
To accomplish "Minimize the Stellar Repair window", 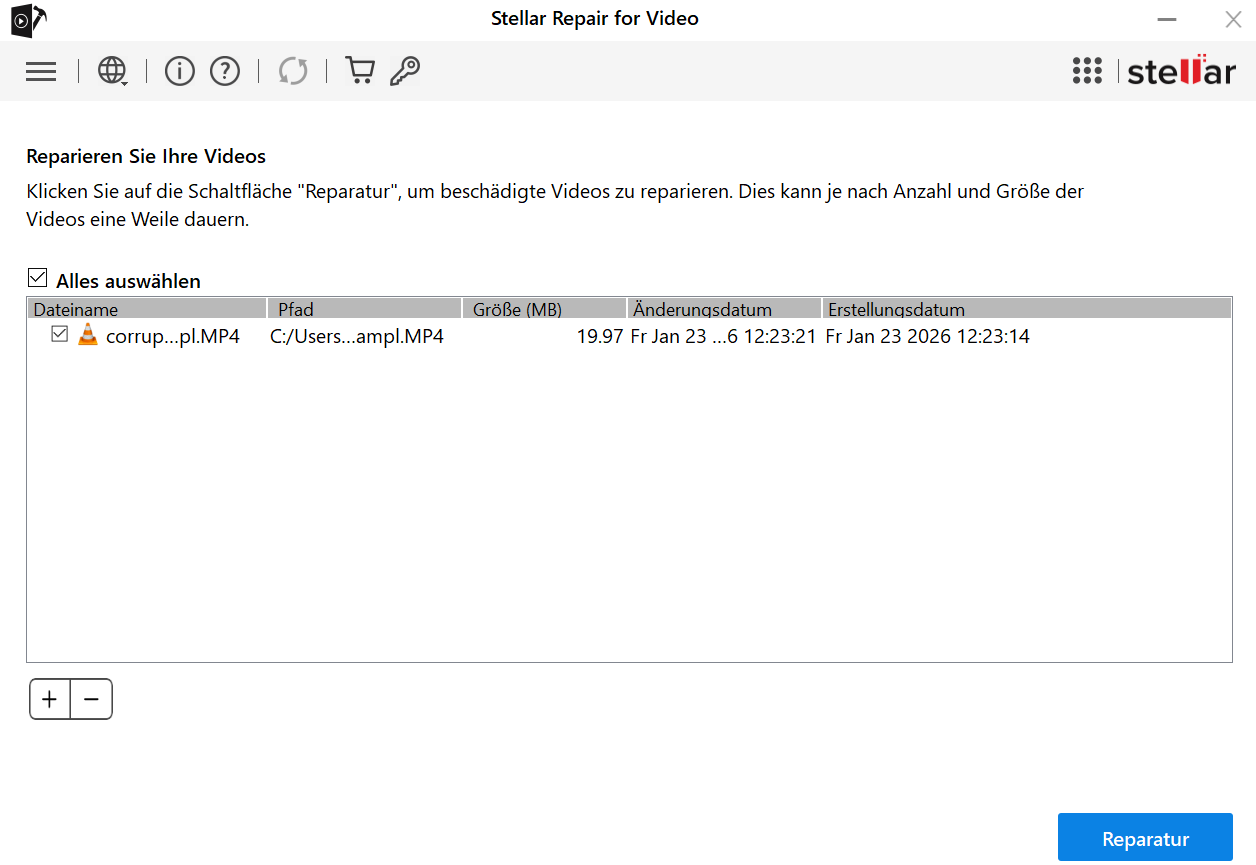I will (1166, 19).
